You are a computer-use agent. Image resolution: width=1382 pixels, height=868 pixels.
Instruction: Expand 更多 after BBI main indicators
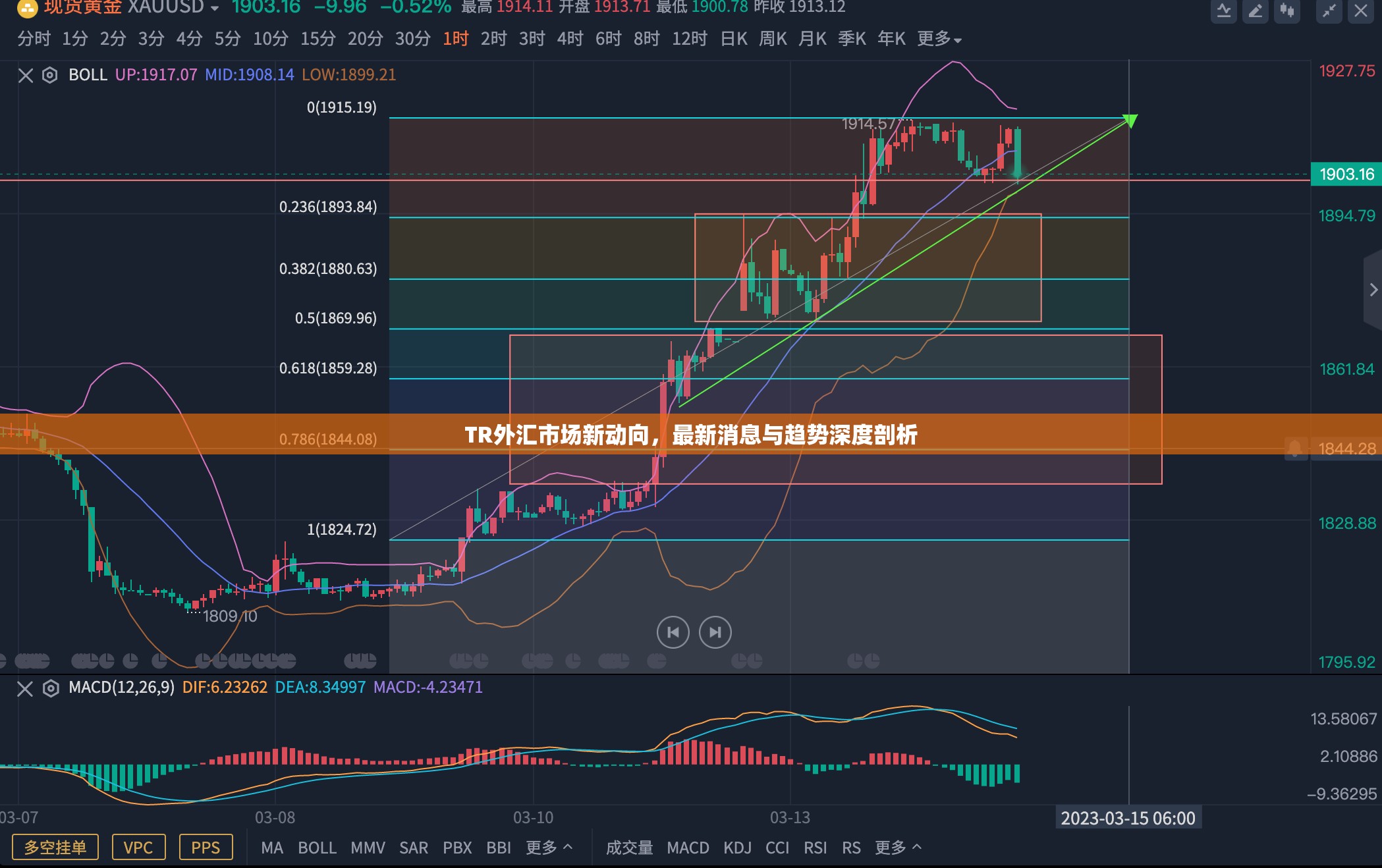coord(549,848)
